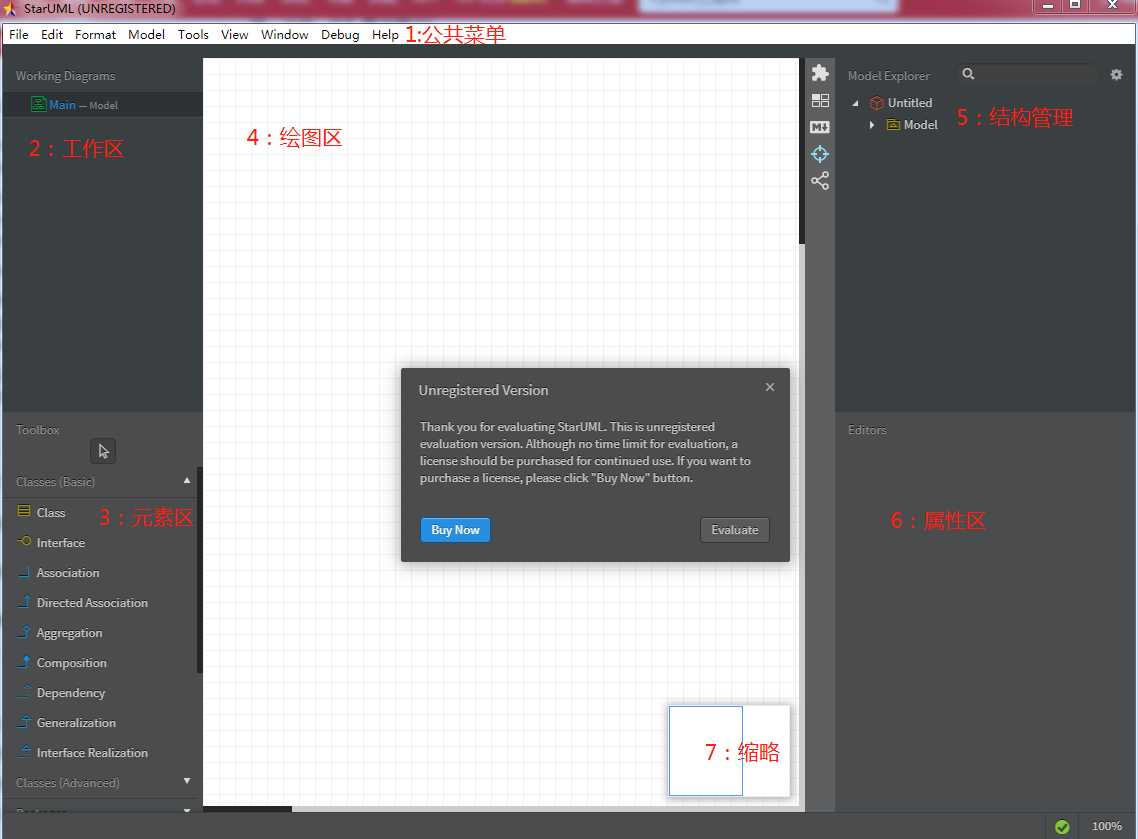
Task: Click the drawing canvas vertical scrollbar
Action: (x=802, y=151)
